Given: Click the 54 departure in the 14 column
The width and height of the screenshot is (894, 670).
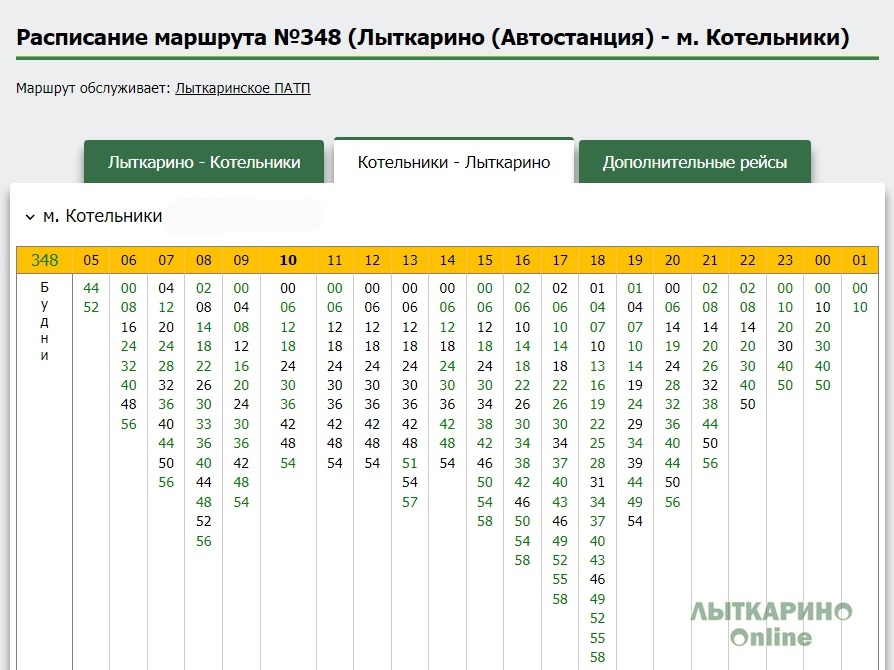Looking at the screenshot, I should click(x=448, y=462).
